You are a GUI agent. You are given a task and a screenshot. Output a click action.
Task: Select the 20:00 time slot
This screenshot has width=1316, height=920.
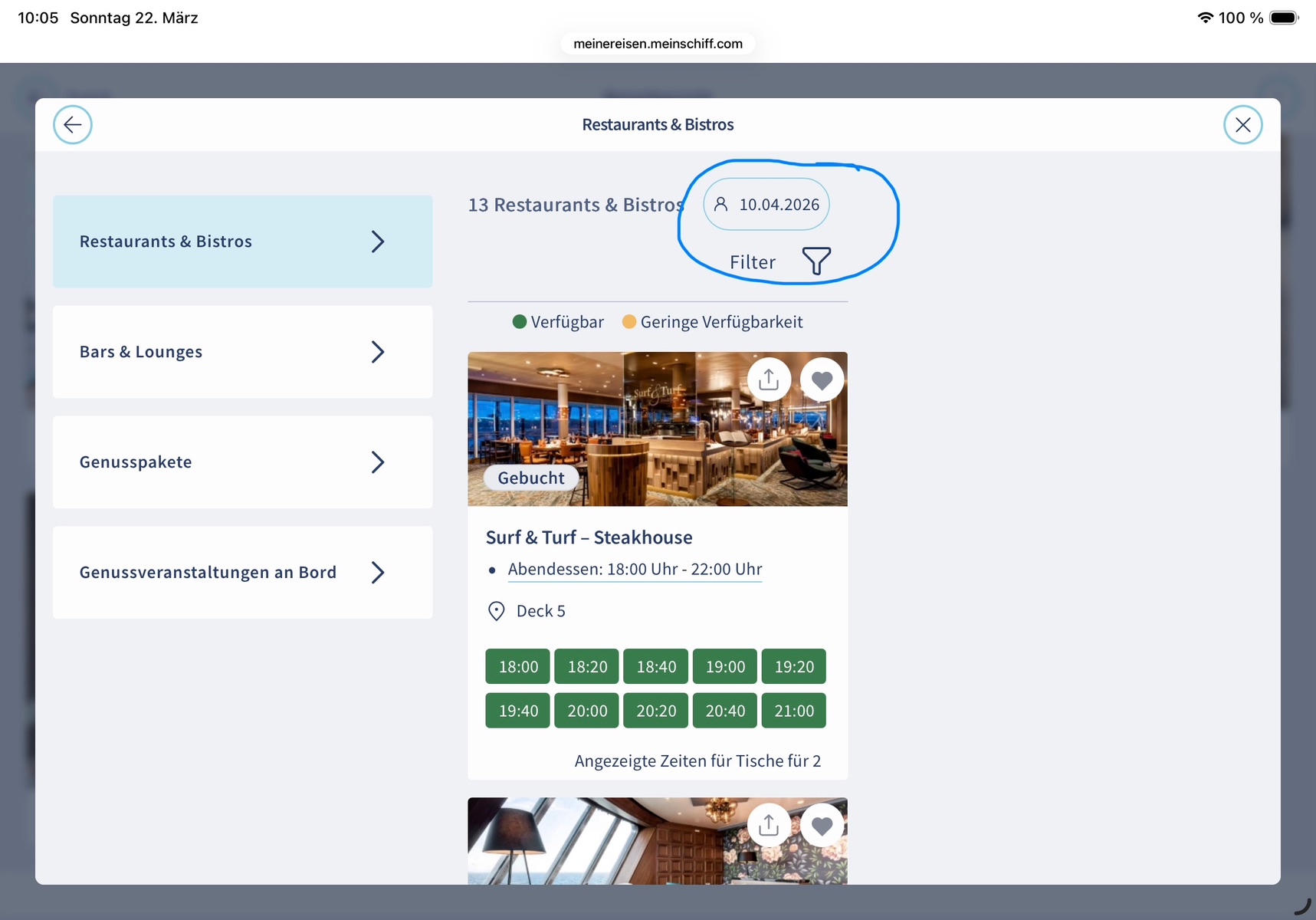587,711
